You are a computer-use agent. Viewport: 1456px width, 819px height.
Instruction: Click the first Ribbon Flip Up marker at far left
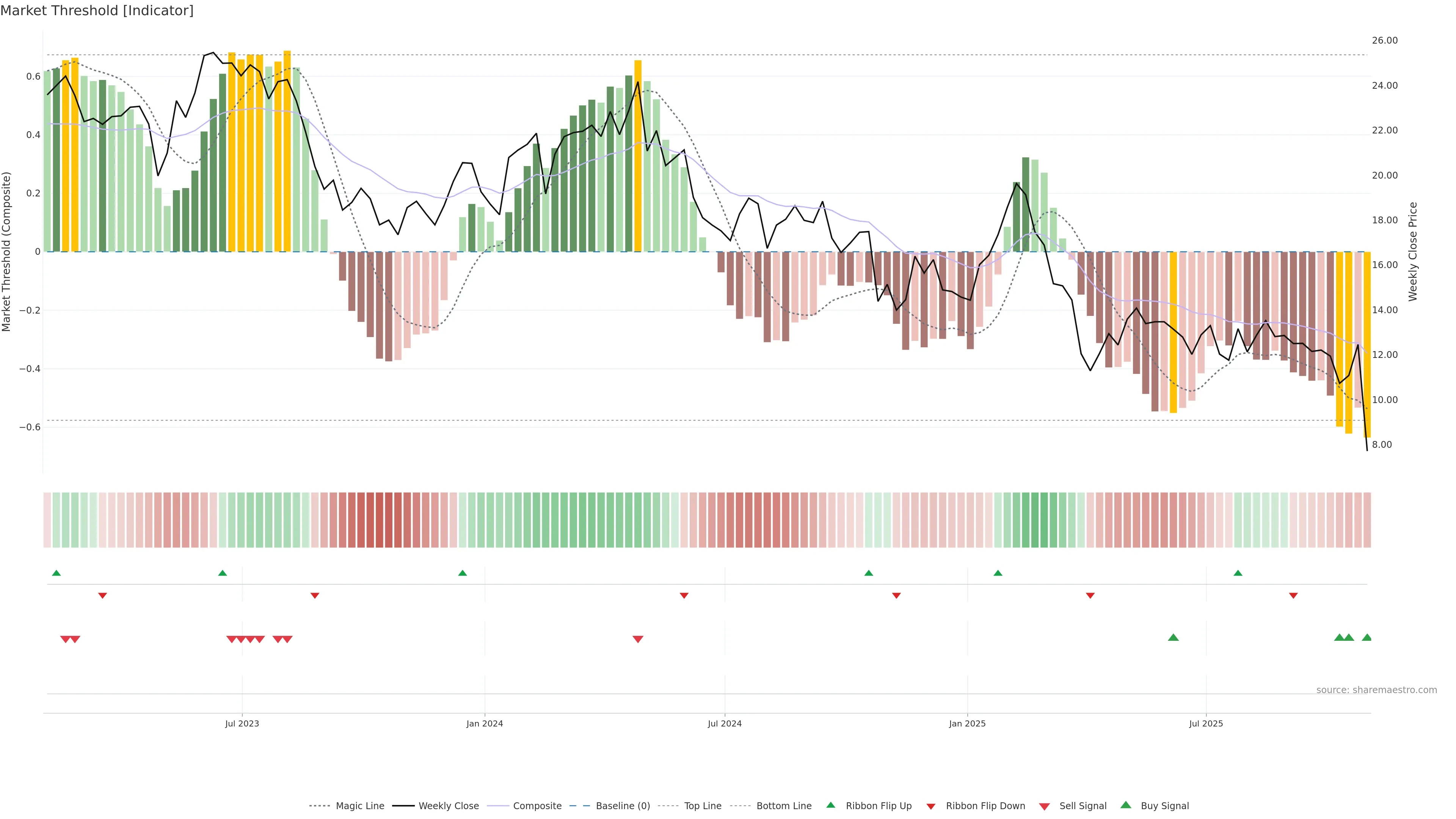point(56,573)
